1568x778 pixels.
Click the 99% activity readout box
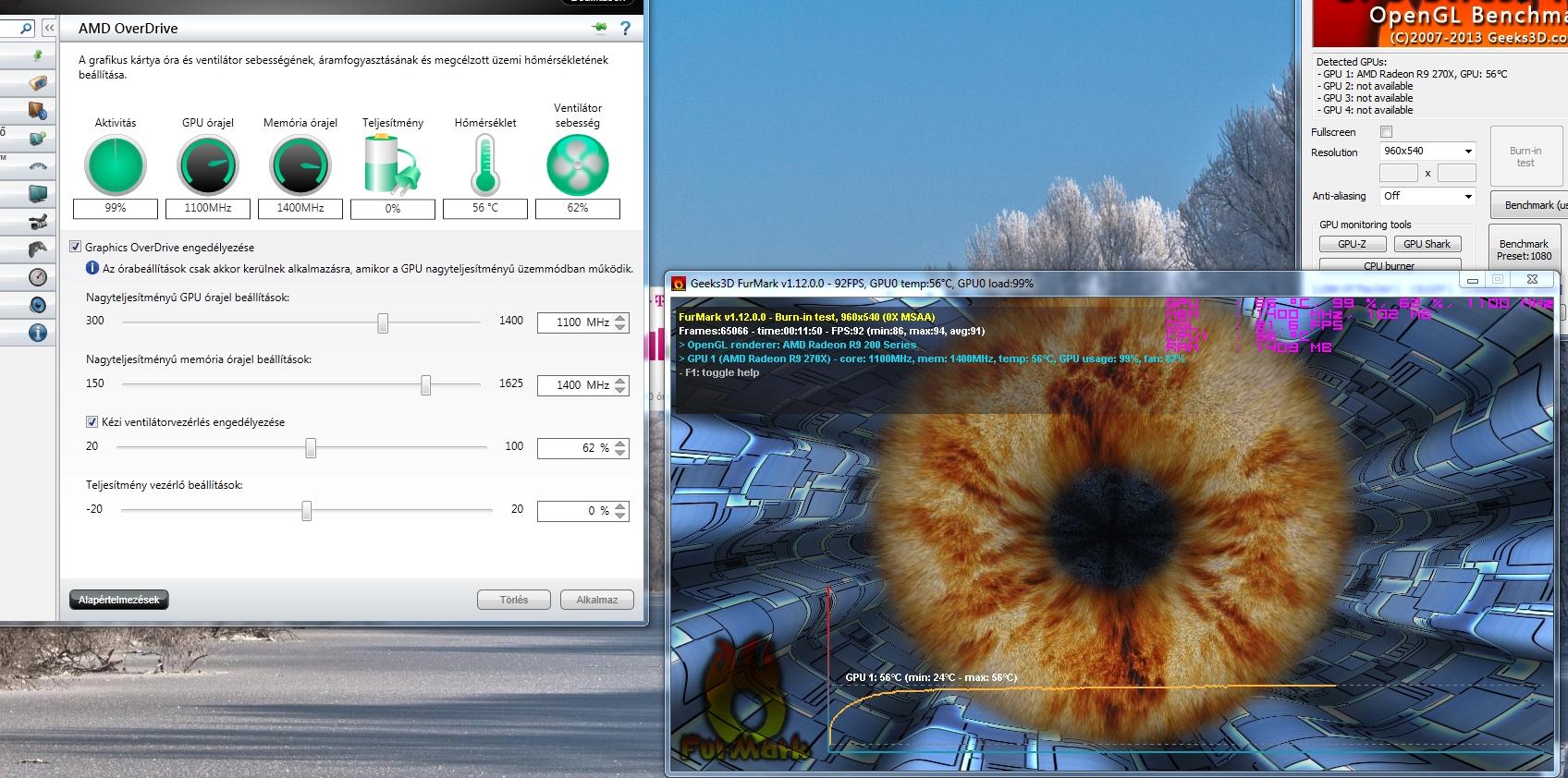(116, 209)
